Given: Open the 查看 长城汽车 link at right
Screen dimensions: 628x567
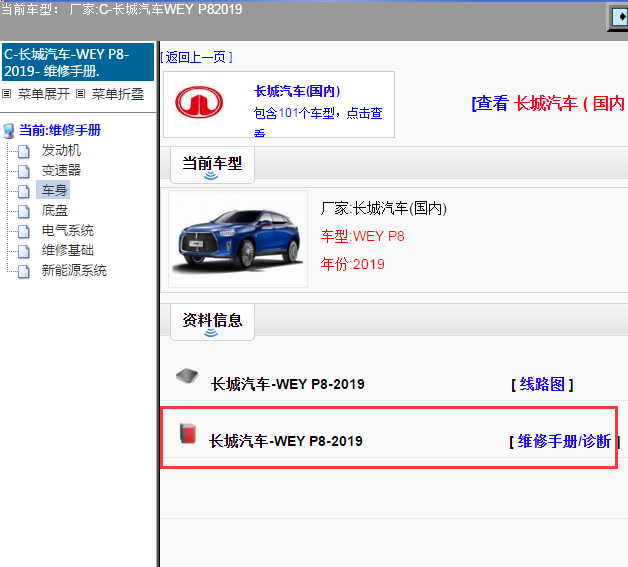Looking at the screenshot, I should coord(550,103).
